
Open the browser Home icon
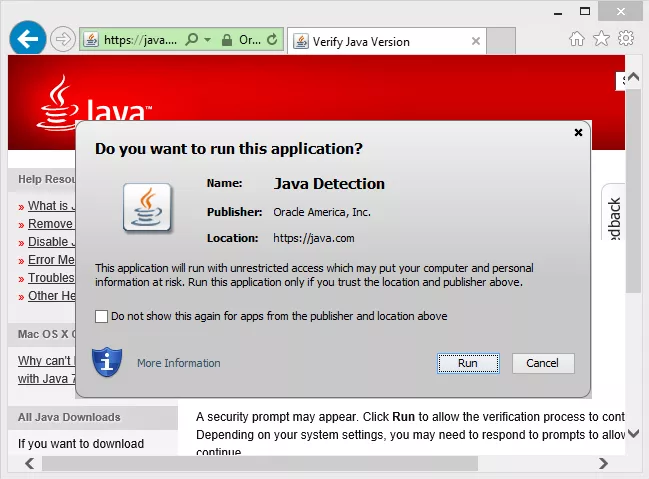coord(577,39)
